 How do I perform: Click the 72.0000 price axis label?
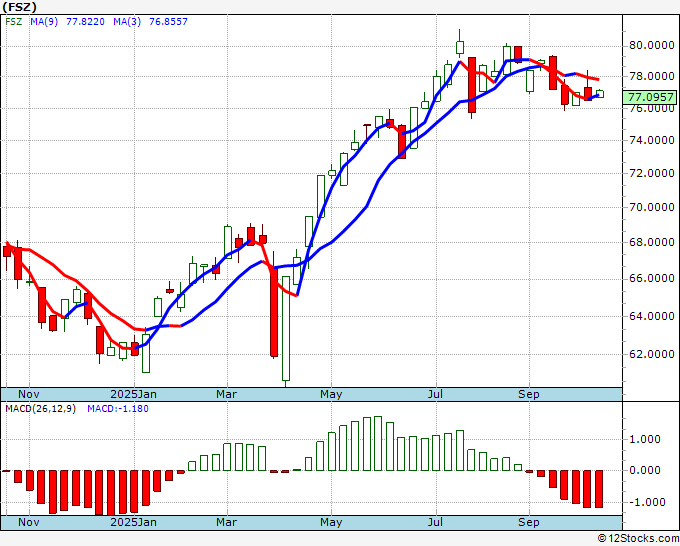(x=652, y=173)
